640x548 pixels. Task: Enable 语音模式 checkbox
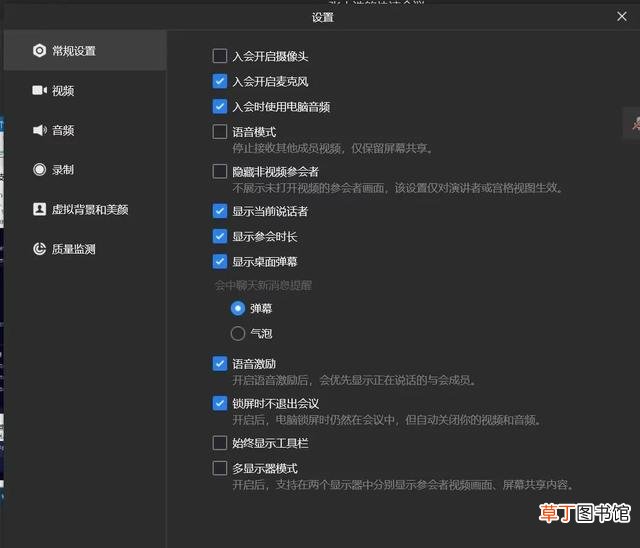pos(220,132)
